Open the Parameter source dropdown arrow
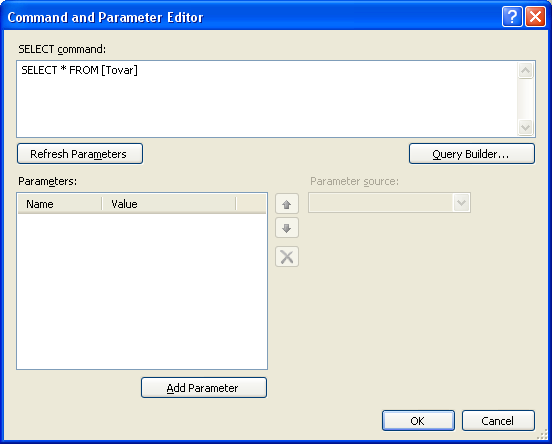This screenshot has height=444, width=552. [x=461, y=203]
